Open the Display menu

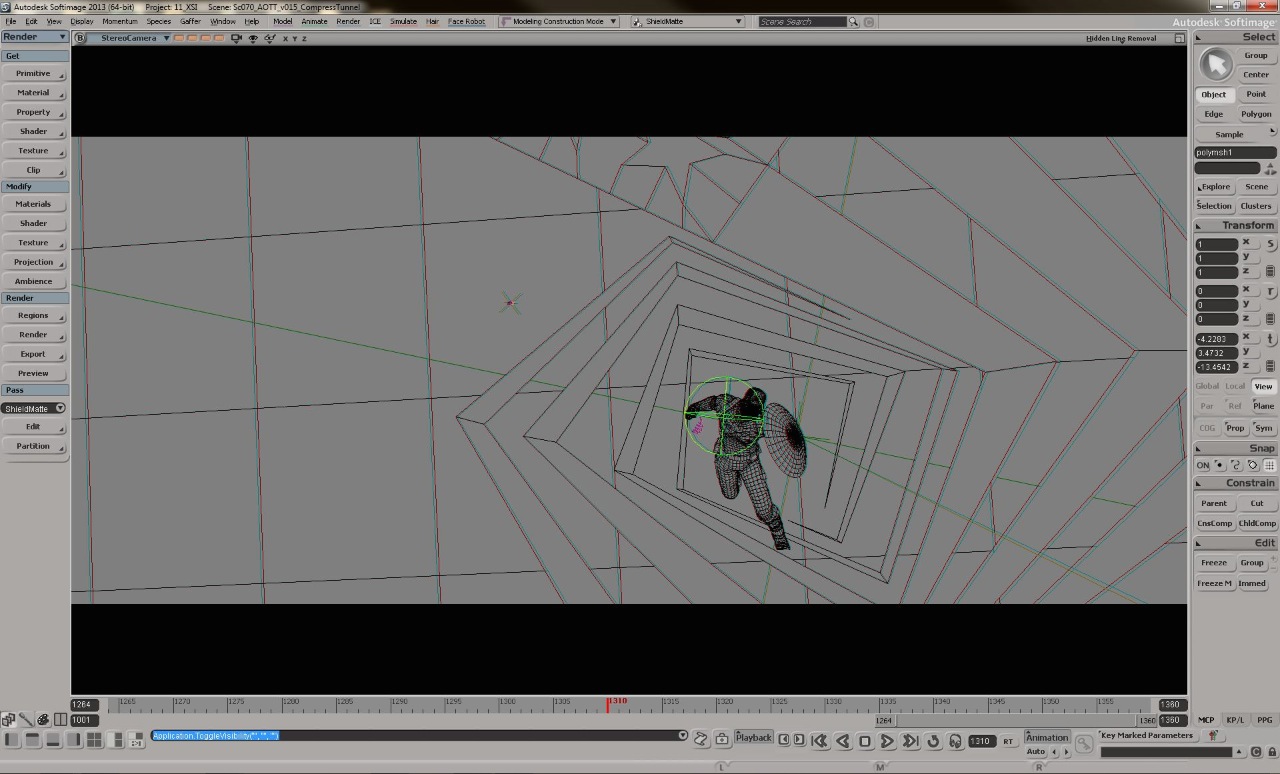82,21
